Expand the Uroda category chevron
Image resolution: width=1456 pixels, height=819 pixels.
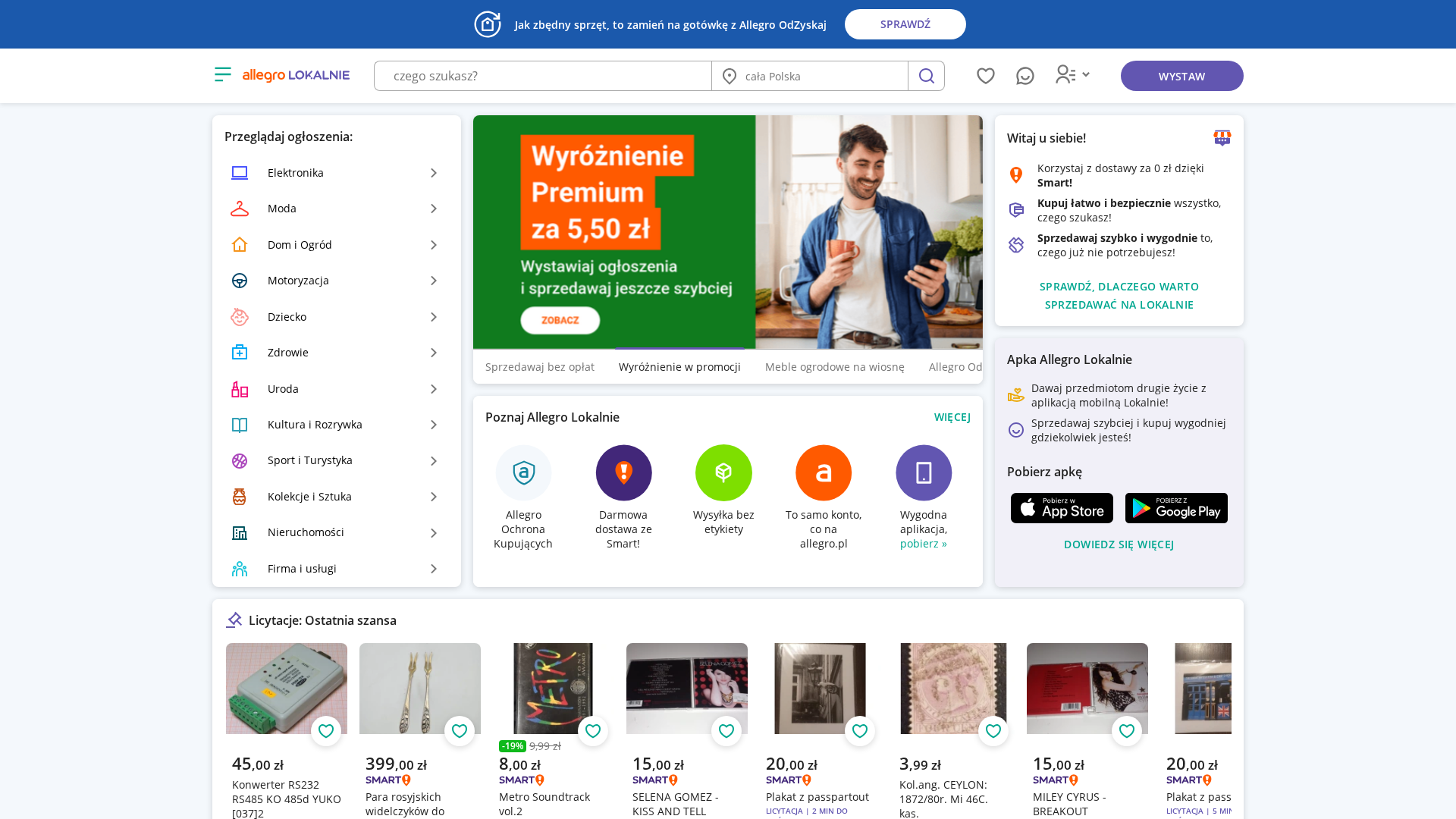tap(434, 389)
